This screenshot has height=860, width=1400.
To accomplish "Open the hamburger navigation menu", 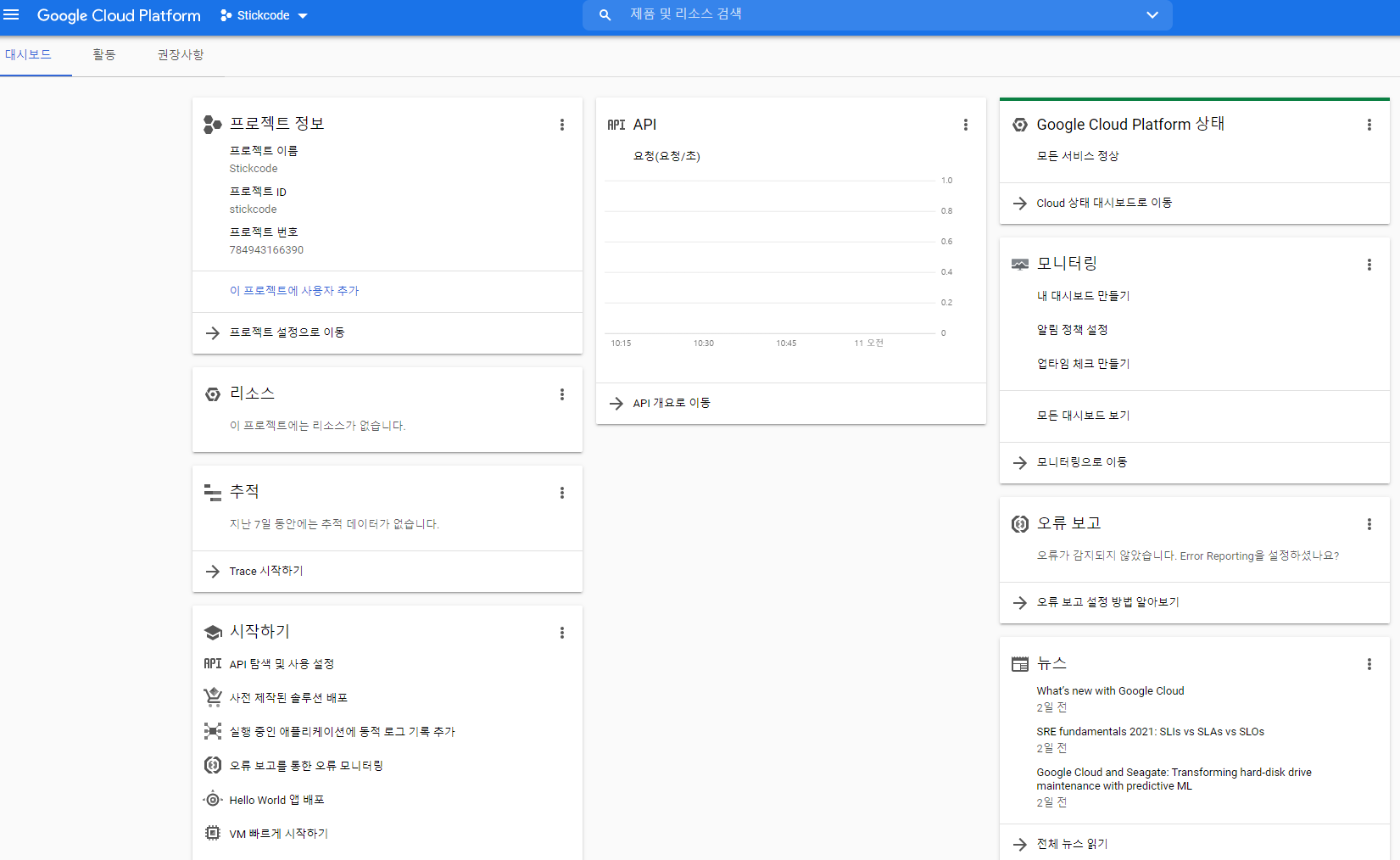I will (x=11, y=15).
